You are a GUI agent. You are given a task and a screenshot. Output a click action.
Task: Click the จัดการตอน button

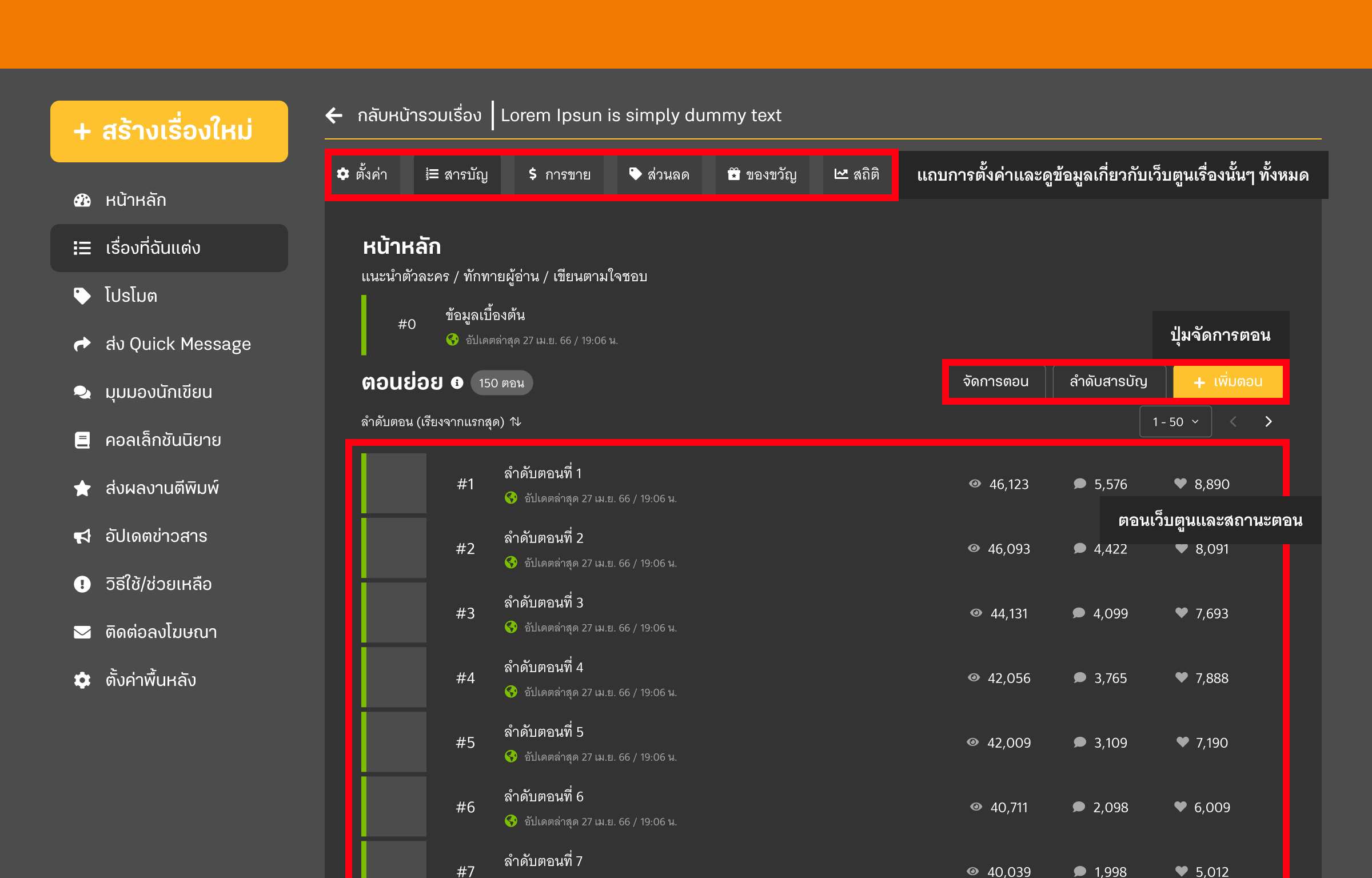[996, 381]
